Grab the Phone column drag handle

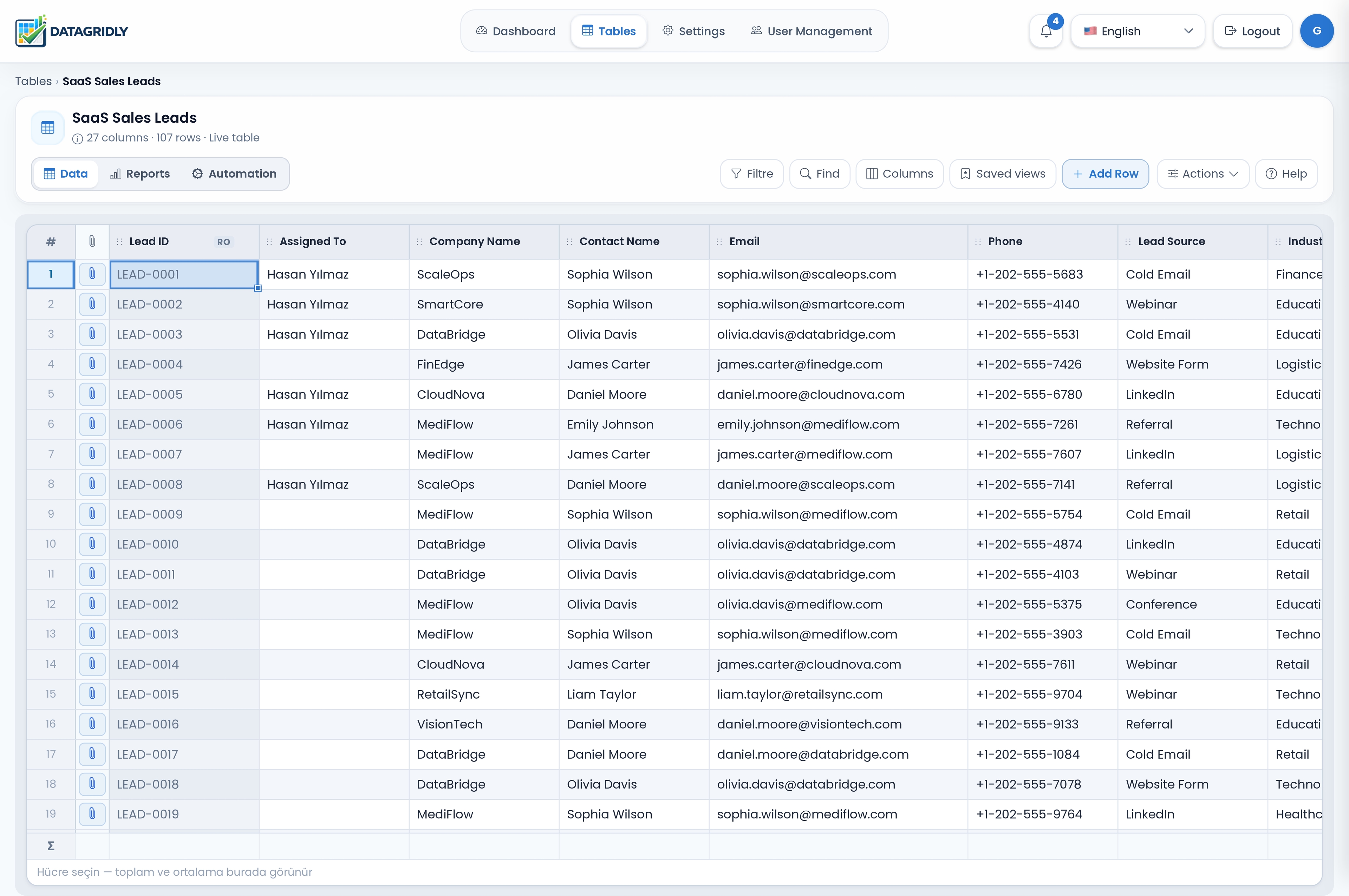click(978, 242)
